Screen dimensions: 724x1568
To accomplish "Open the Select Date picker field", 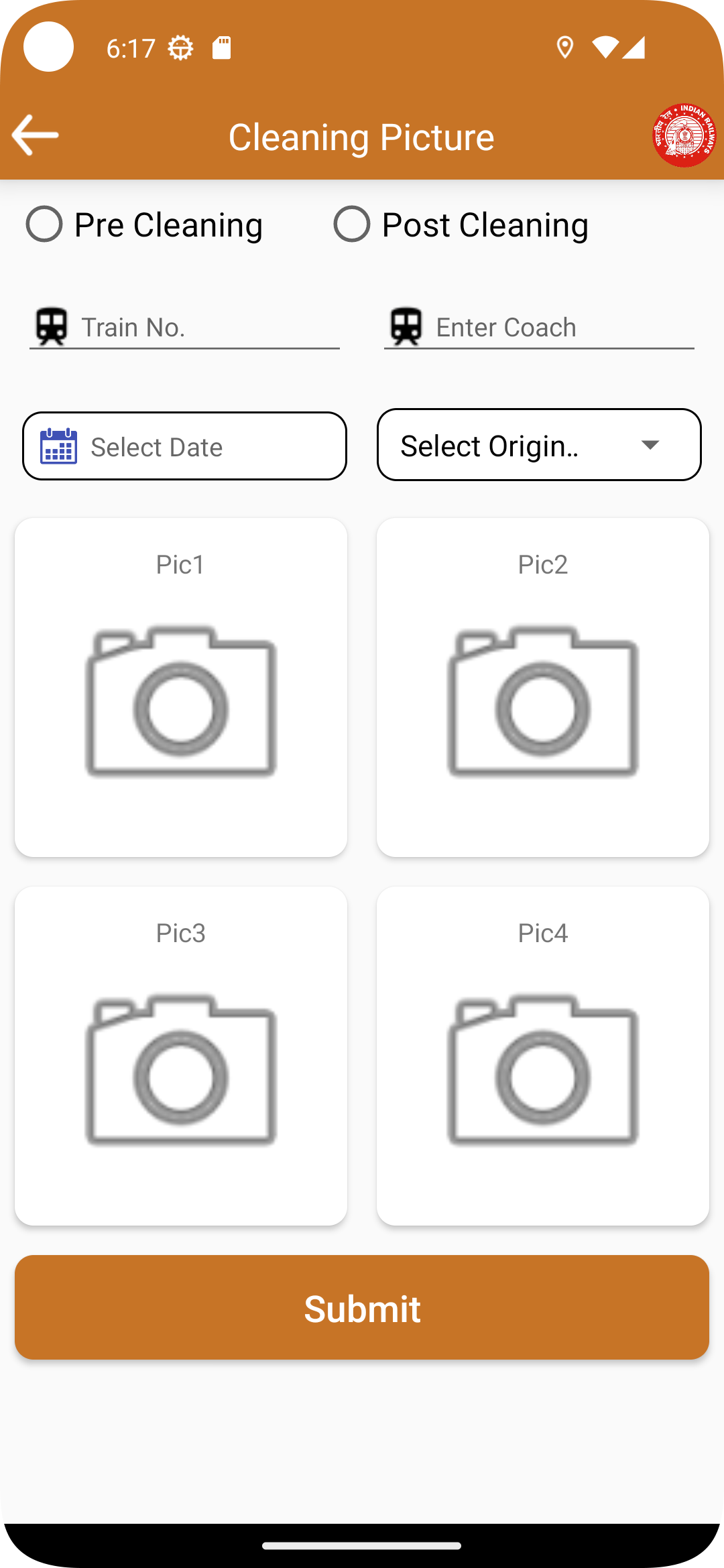I will (x=201, y=446).
